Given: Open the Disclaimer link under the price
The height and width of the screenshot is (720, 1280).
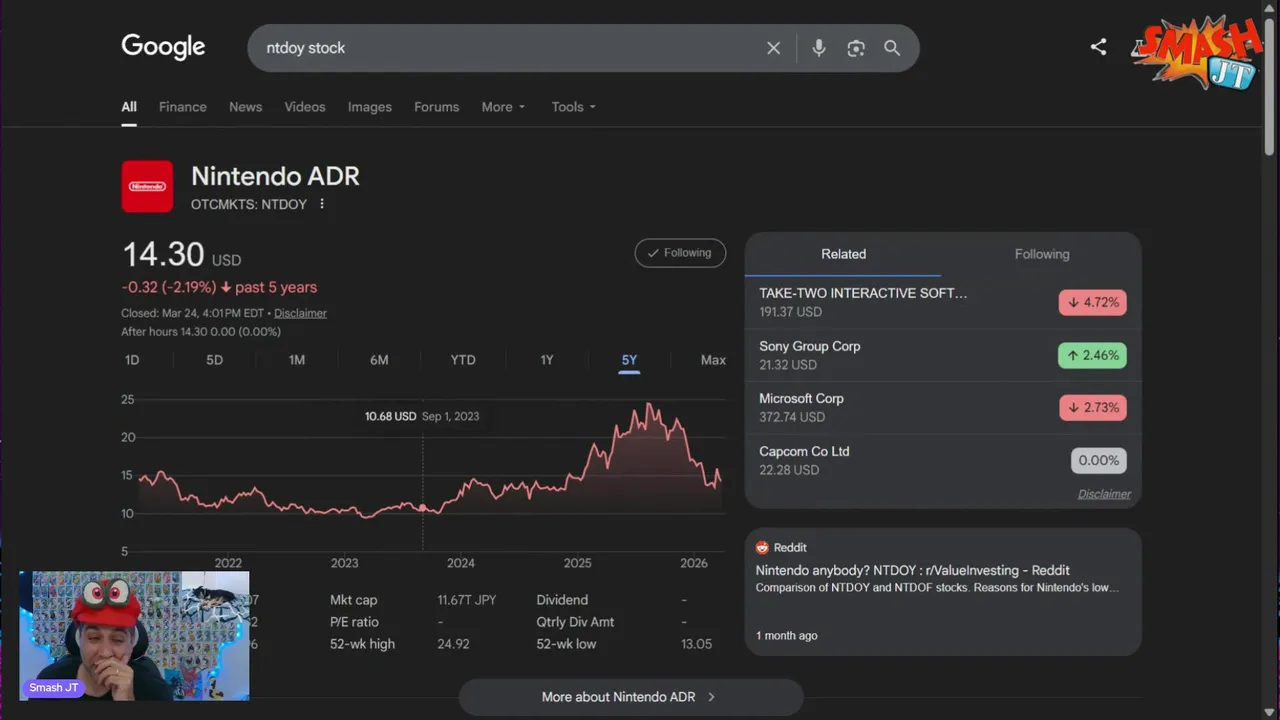Looking at the screenshot, I should (300, 313).
